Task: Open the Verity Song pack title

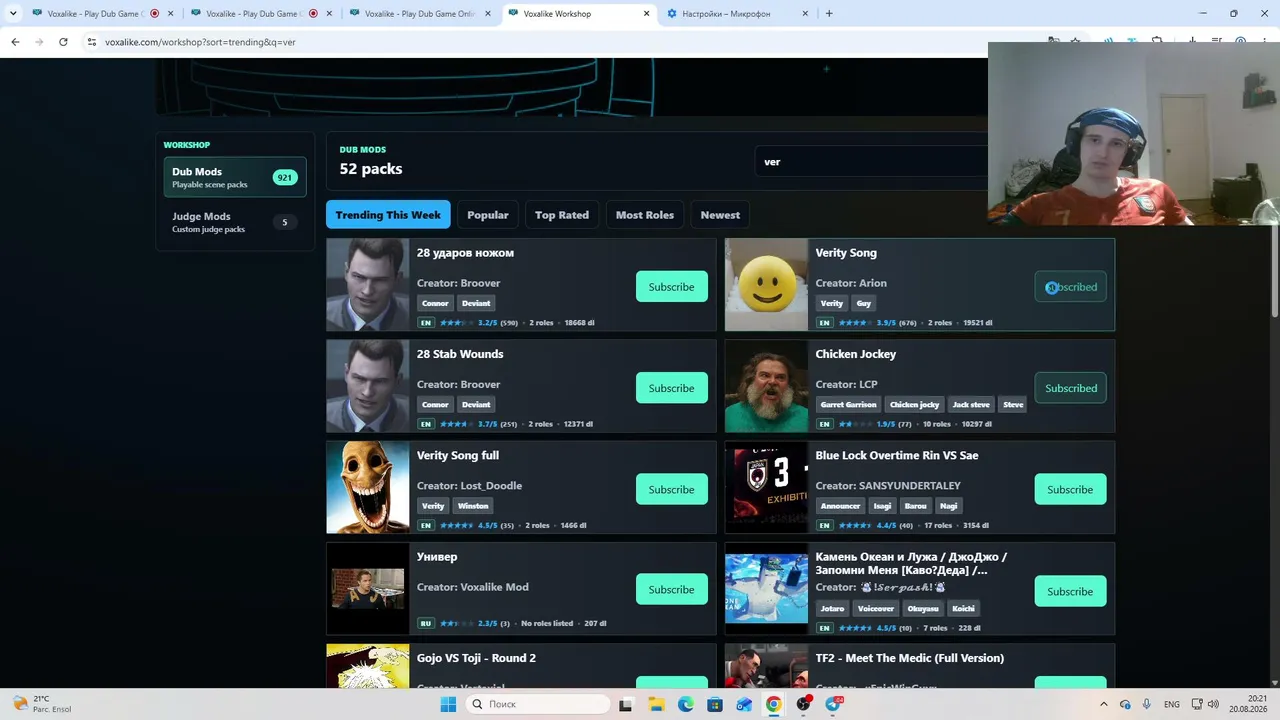Action: pos(846,253)
